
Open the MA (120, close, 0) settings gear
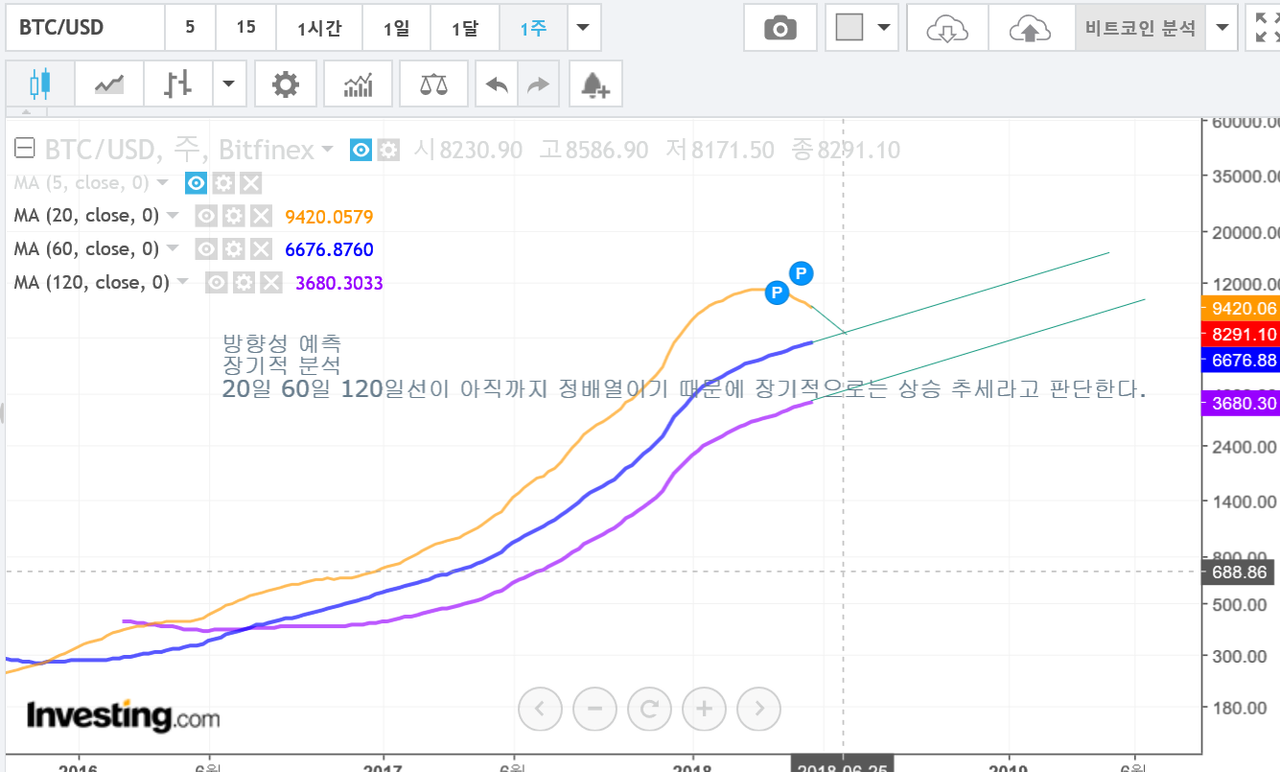click(244, 283)
